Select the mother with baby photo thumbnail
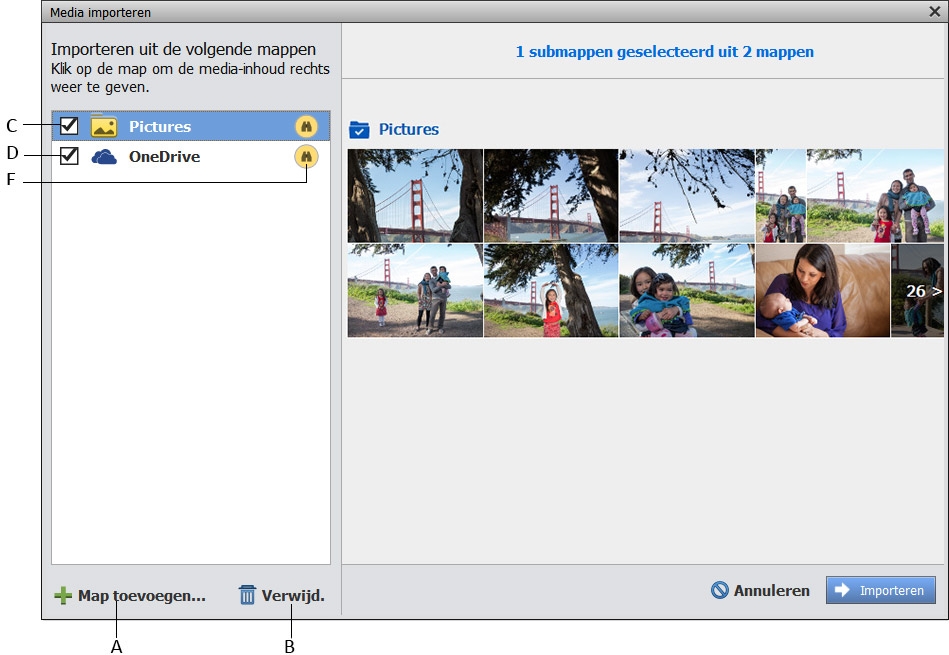The image size is (949, 655). point(821,290)
